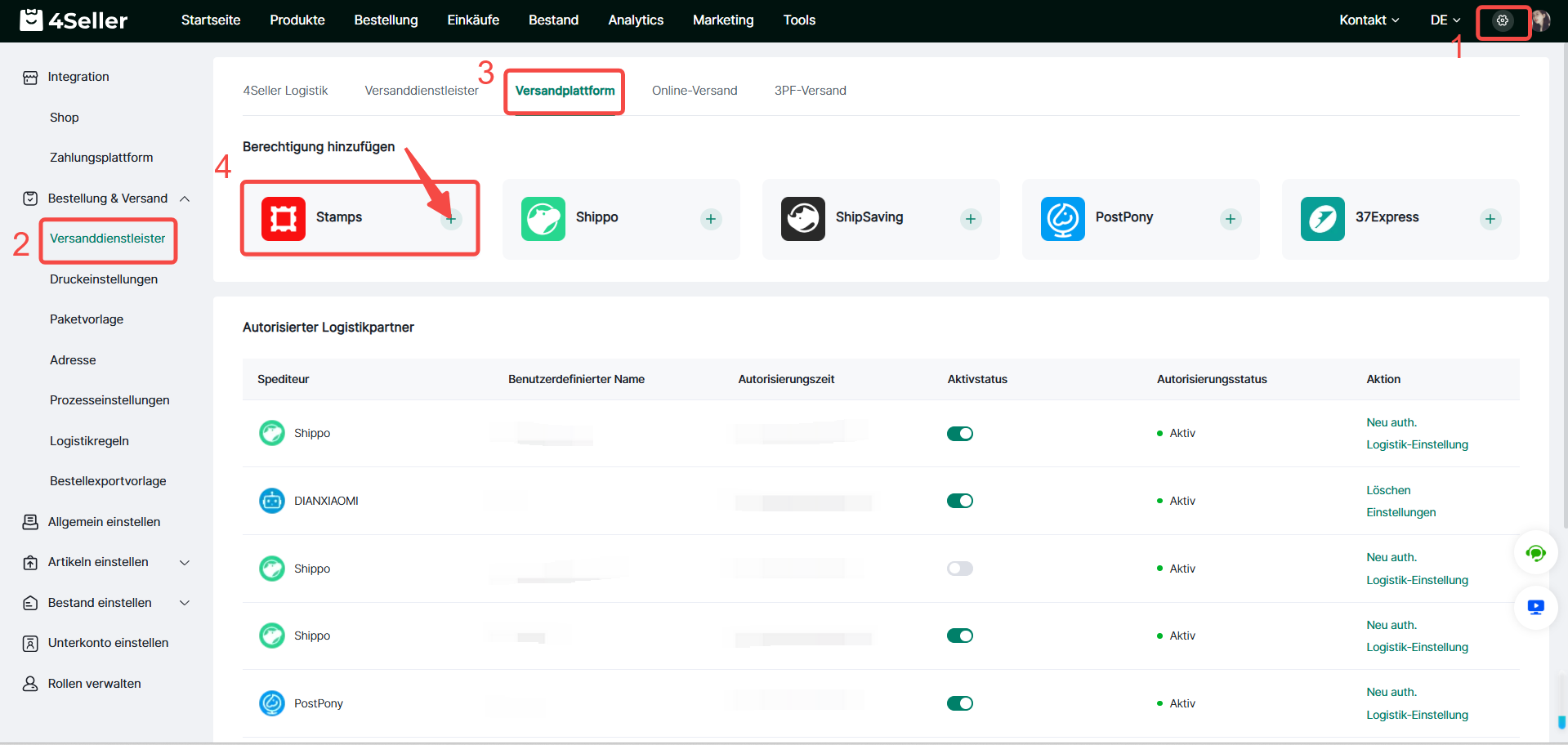Click the plus icon for ShipSaving
Image resolution: width=1568 pixels, height=745 pixels.
[971, 219]
